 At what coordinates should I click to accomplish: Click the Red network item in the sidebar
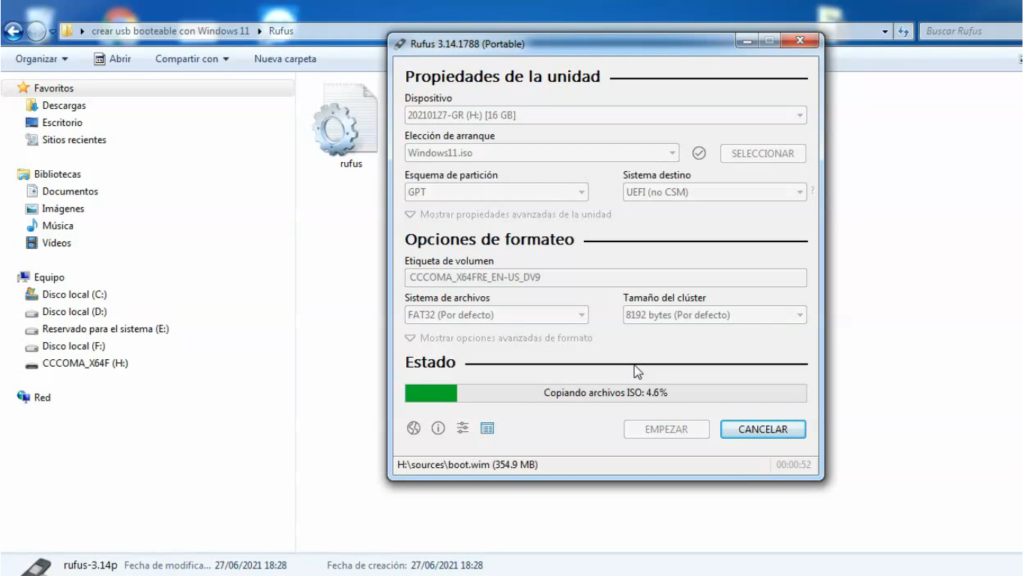(x=40, y=397)
